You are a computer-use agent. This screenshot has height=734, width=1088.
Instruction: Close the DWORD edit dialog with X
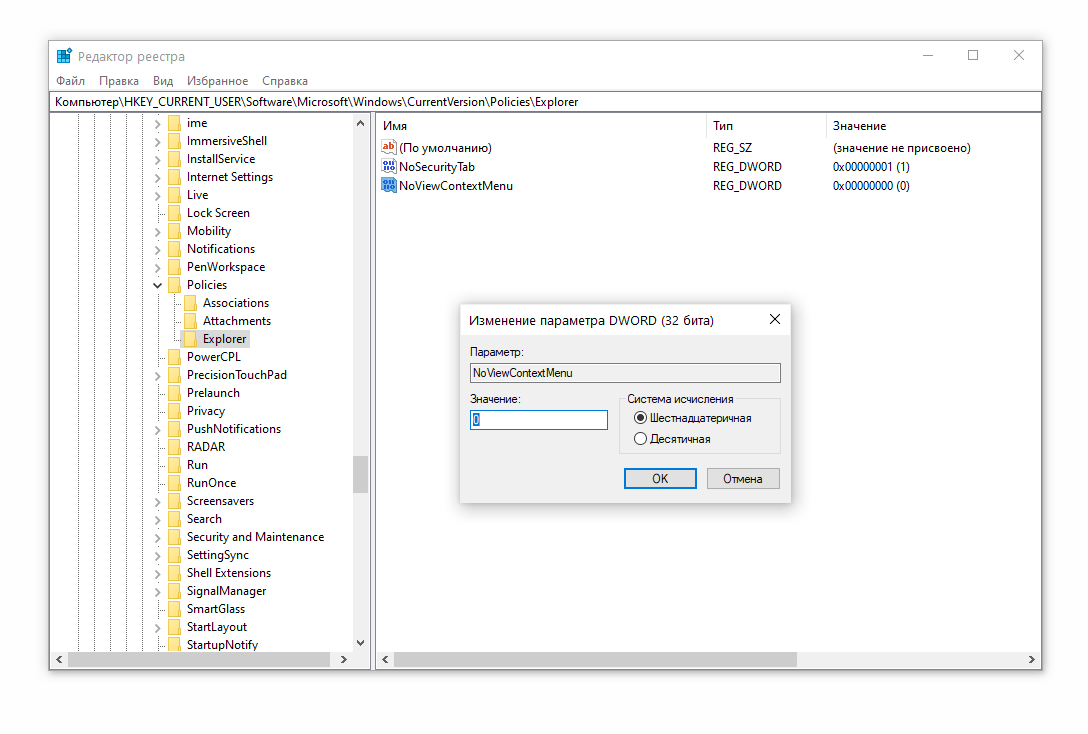[x=774, y=319]
